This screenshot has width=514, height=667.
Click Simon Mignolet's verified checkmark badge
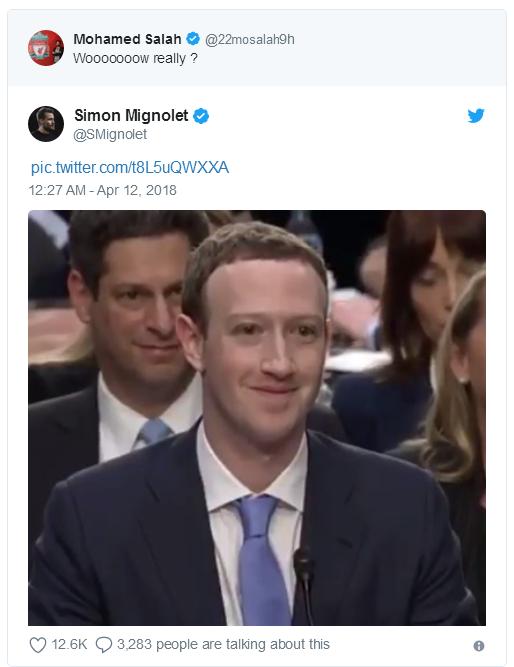coord(201,116)
